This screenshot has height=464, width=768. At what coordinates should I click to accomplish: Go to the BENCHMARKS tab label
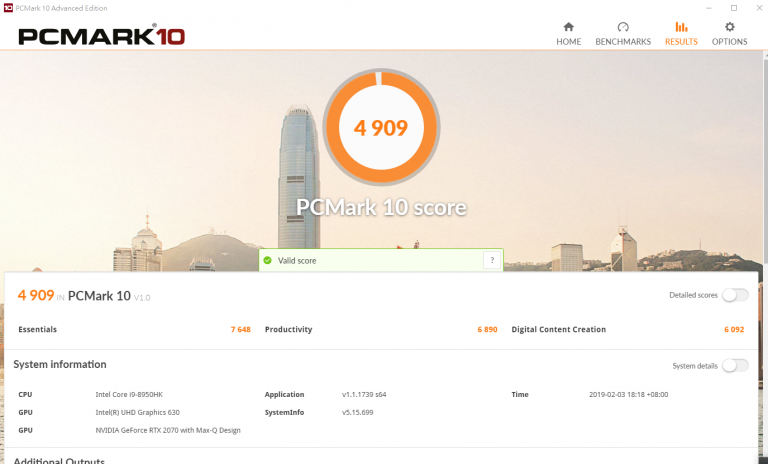click(x=623, y=42)
